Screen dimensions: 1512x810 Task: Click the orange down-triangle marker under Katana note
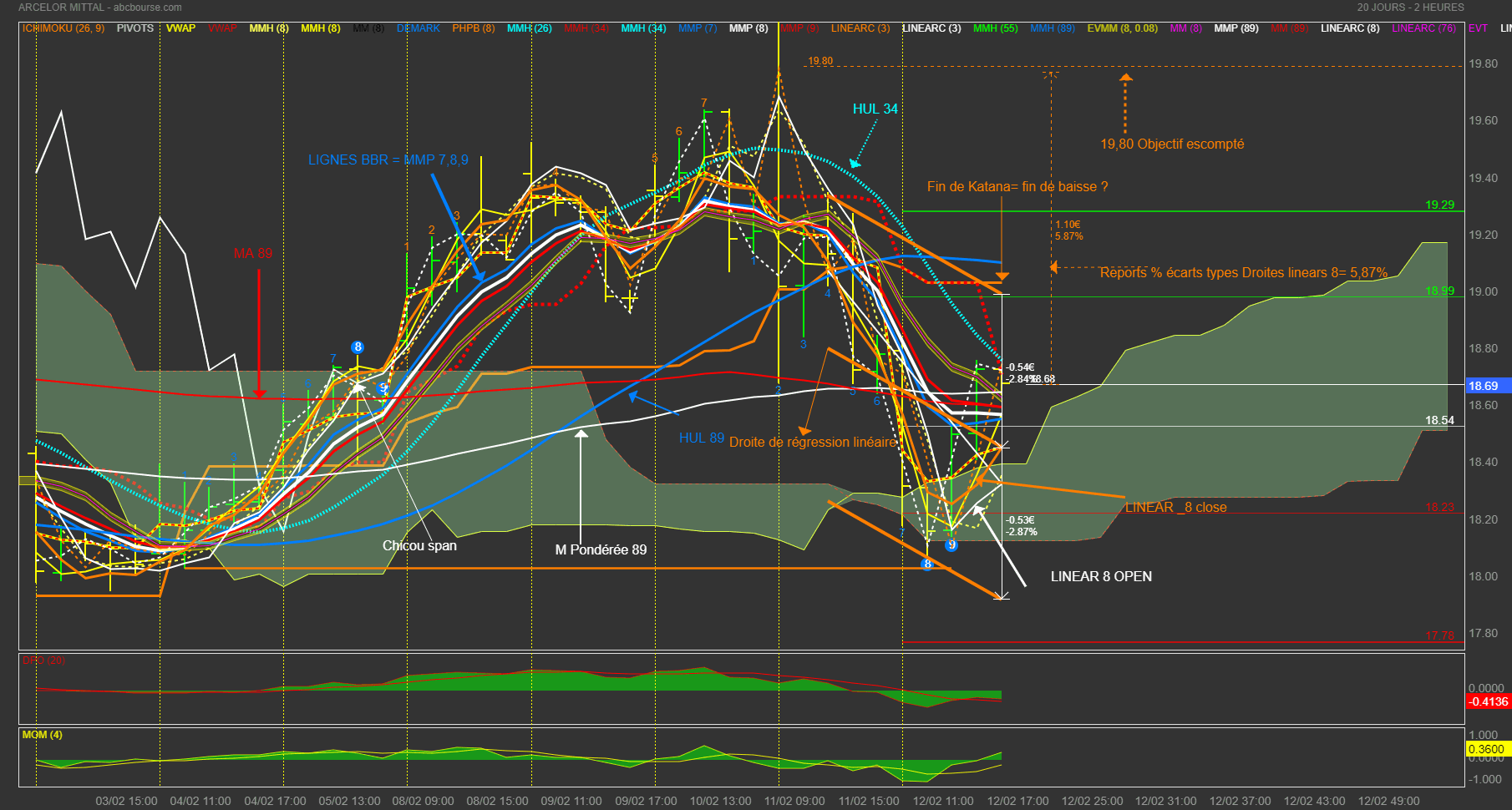(x=1002, y=276)
